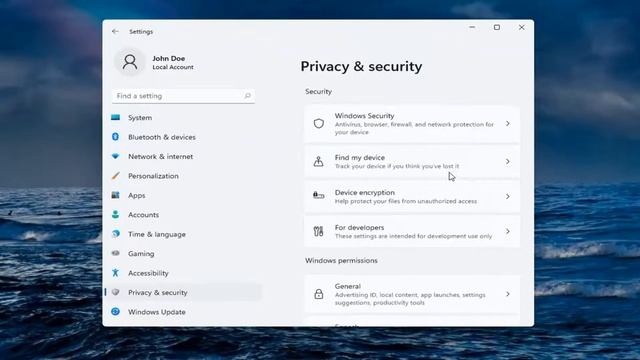640x360 pixels.
Task: Open the System settings category
Action: pos(183,118)
